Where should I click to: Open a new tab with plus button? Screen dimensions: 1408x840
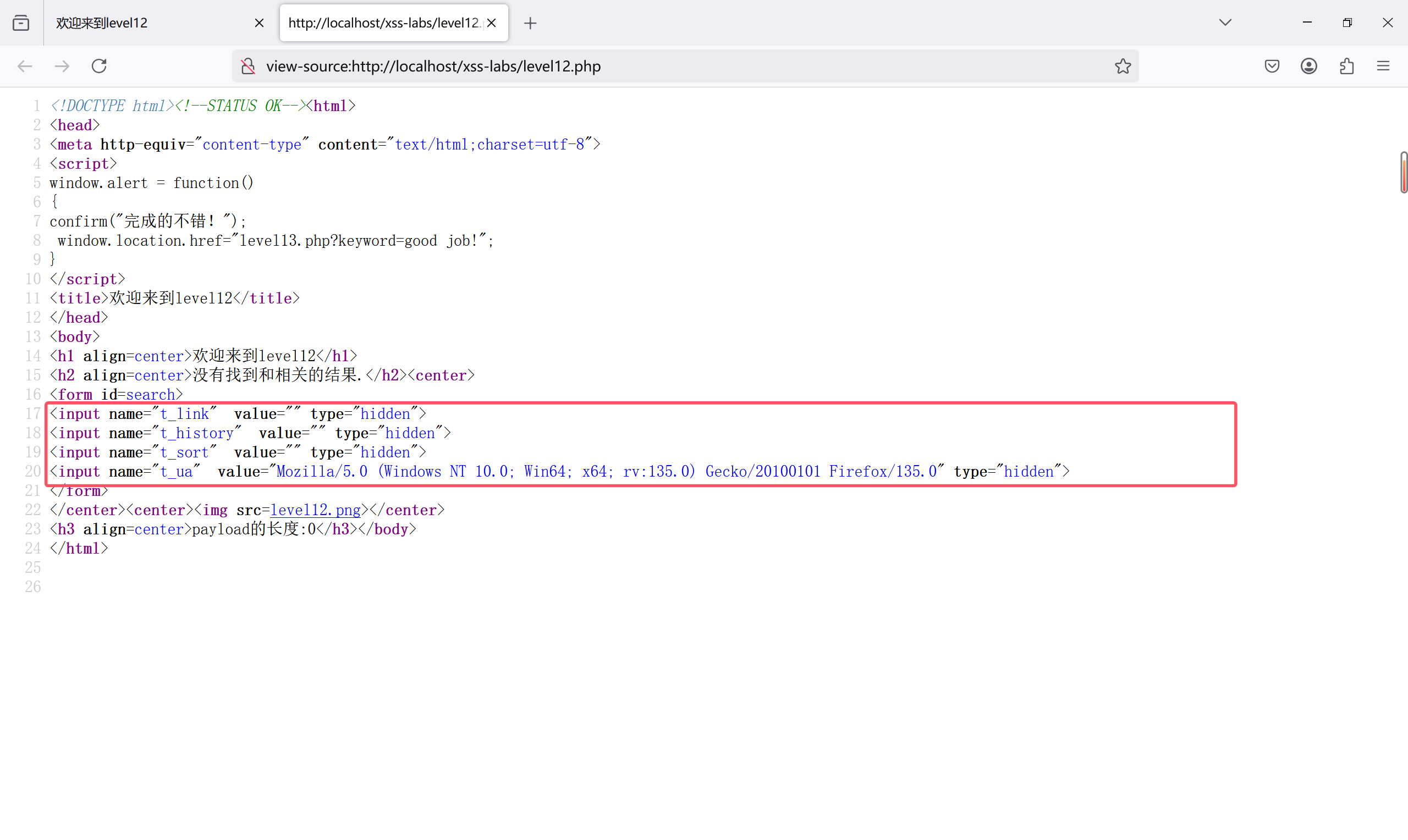click(x=530, y=23)
